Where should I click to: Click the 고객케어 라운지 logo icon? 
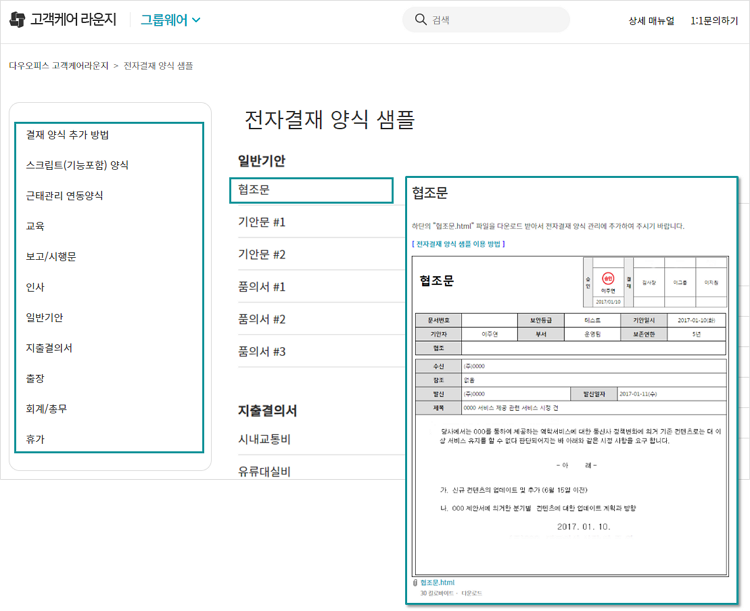tap(18, 20)
